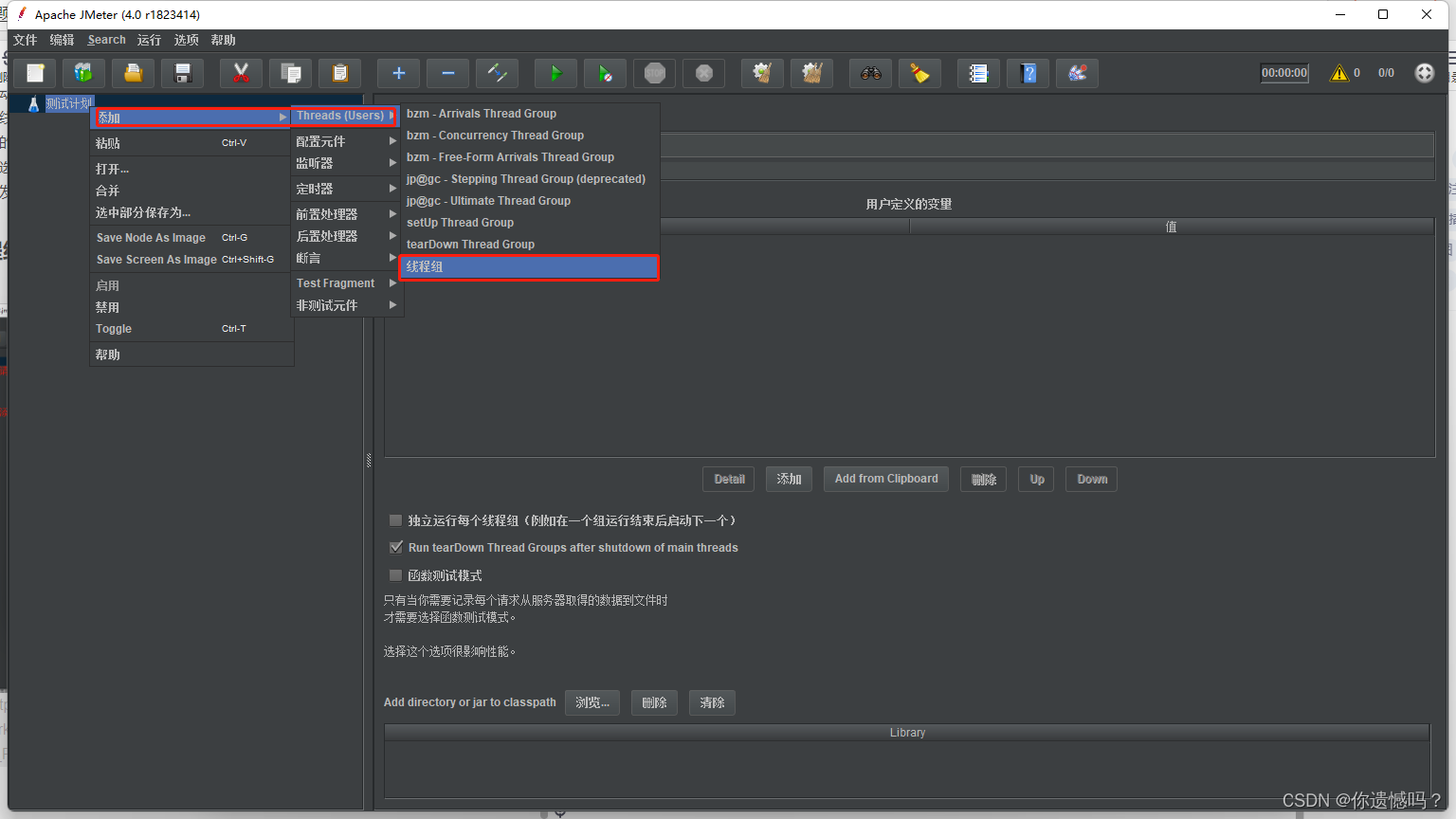Open the Function Helper list icon

(979, 73)
